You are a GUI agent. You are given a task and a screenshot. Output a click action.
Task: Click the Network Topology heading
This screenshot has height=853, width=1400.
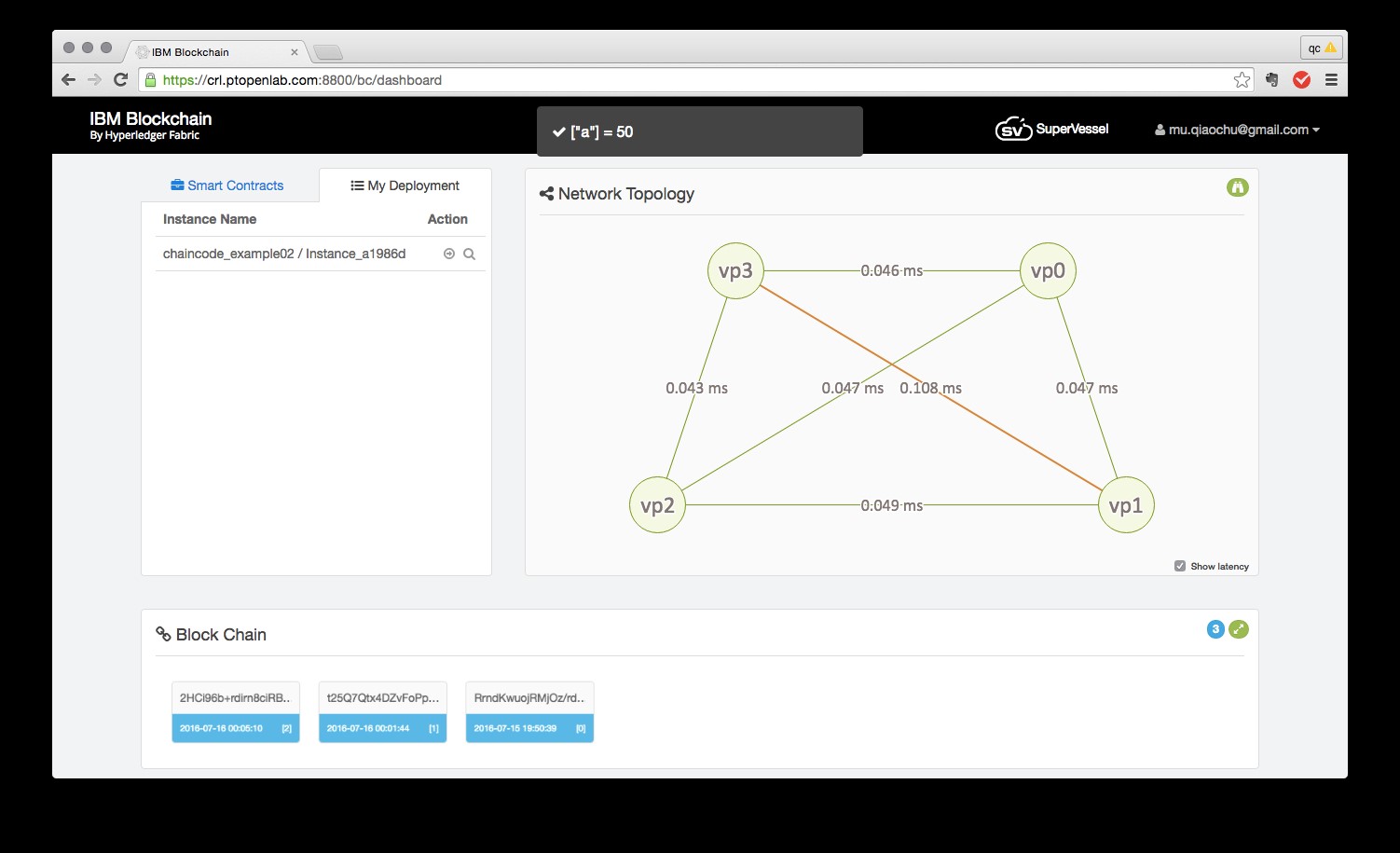tap(617, 194)
